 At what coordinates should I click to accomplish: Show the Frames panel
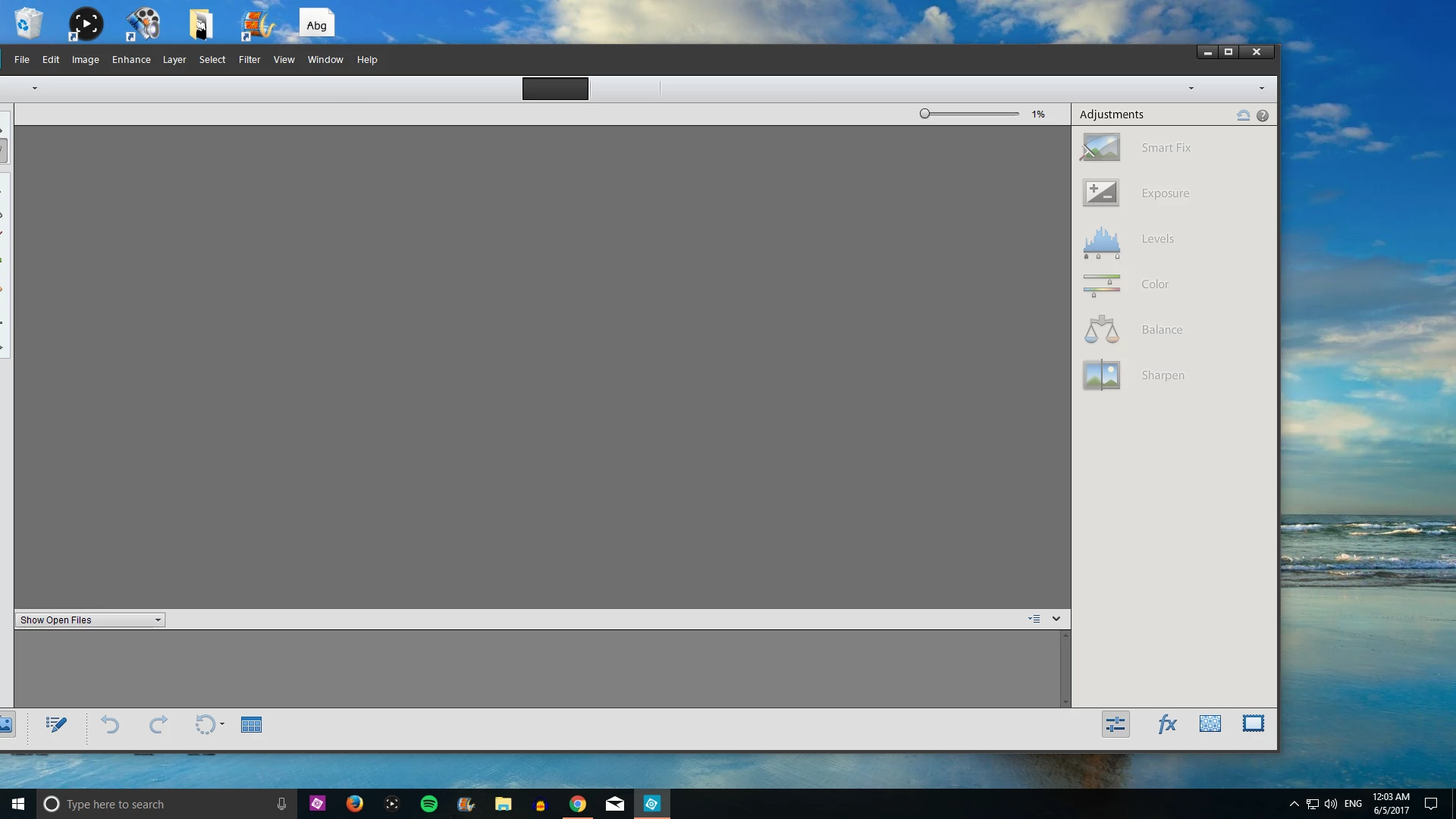pos(1254,724)
